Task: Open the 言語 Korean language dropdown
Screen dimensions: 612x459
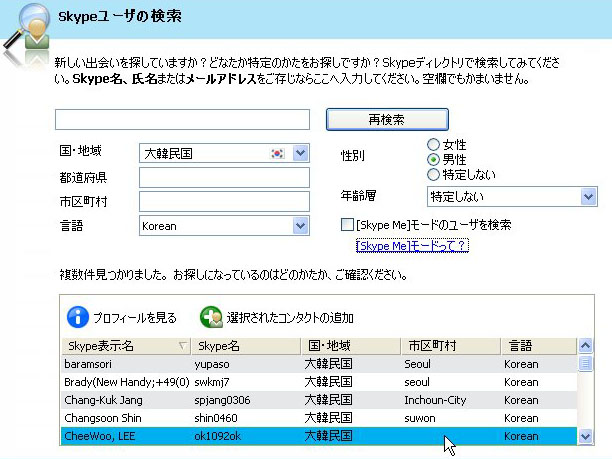Action: 301,226
